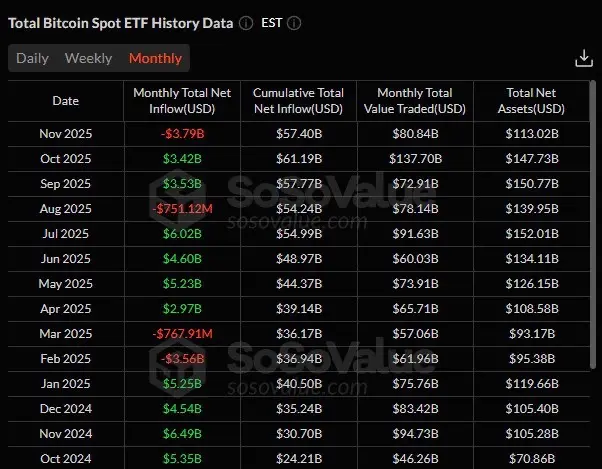The width and height of the screenshot is (602, 469).
Task: Download the ETF history data
Action: (584, 59)
